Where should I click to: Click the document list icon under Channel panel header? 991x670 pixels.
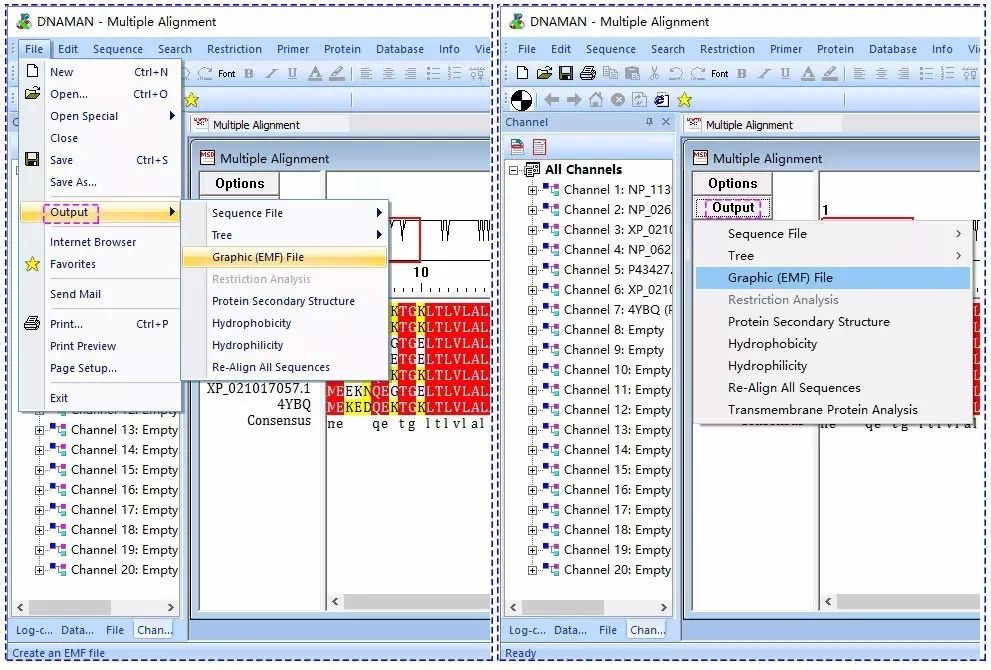point(539,147)
